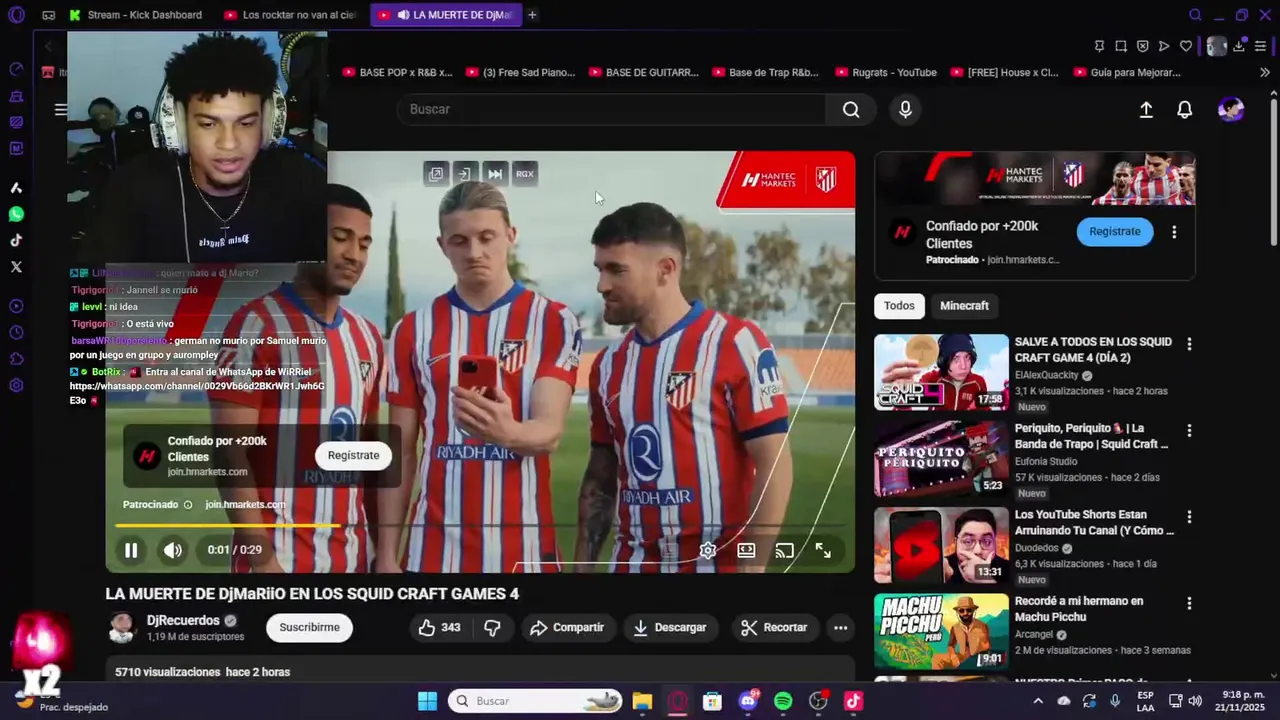The image size is (1280, 720).
Task: Open more actions ellipsis below the video
Action: (x=841, y=628)
